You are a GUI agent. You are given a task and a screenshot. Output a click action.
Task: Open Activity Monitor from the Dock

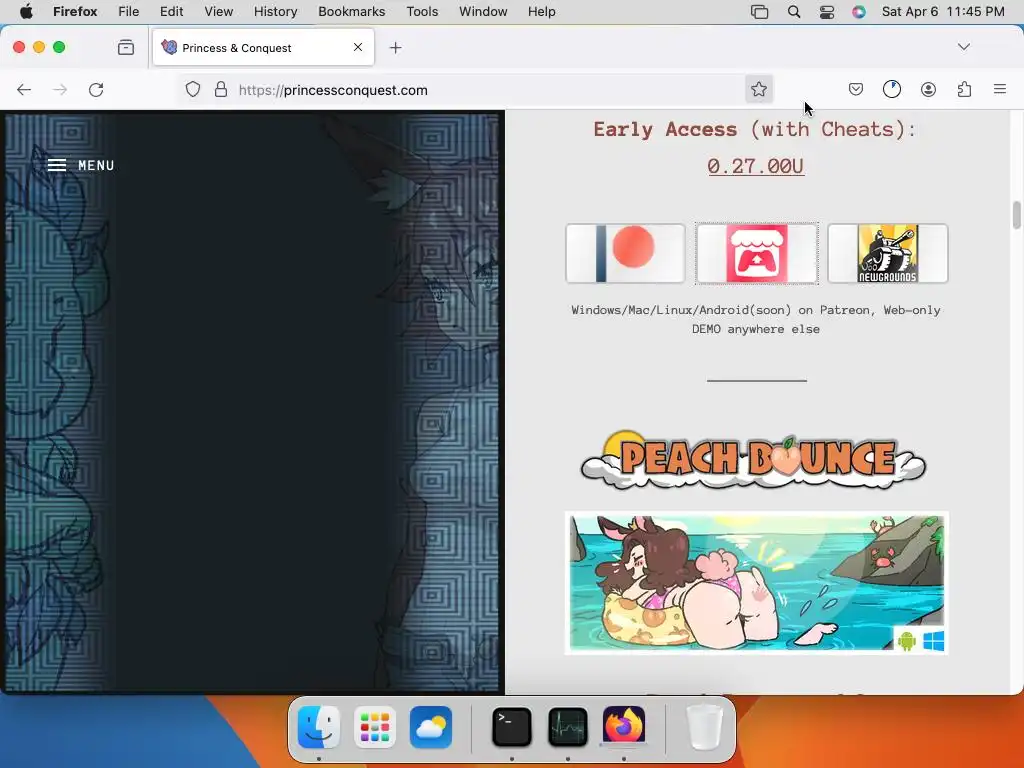coord(568,727)
